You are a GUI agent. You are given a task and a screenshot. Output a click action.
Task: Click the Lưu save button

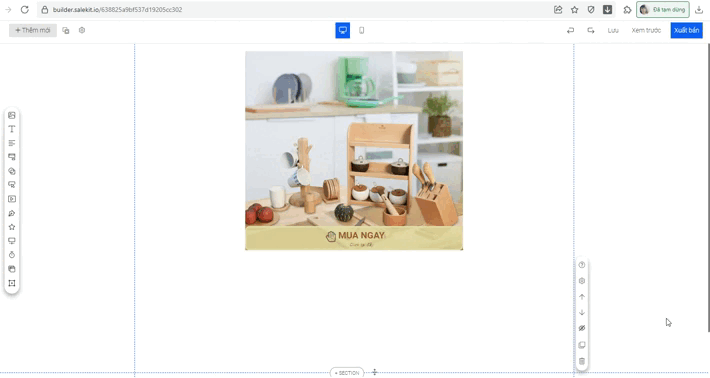(613, 30)
